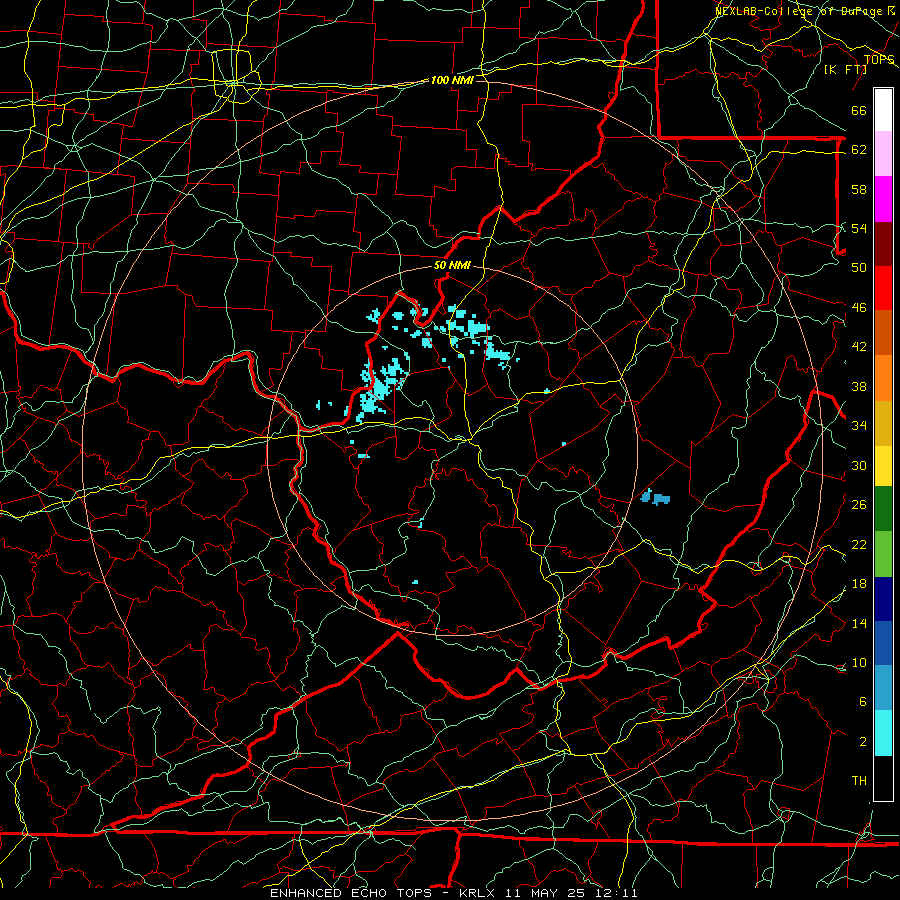The width and height of the screenshot is (900, 900).
Task: Click the 'KRLX' radar site identifier
Action: pos(476,893)
